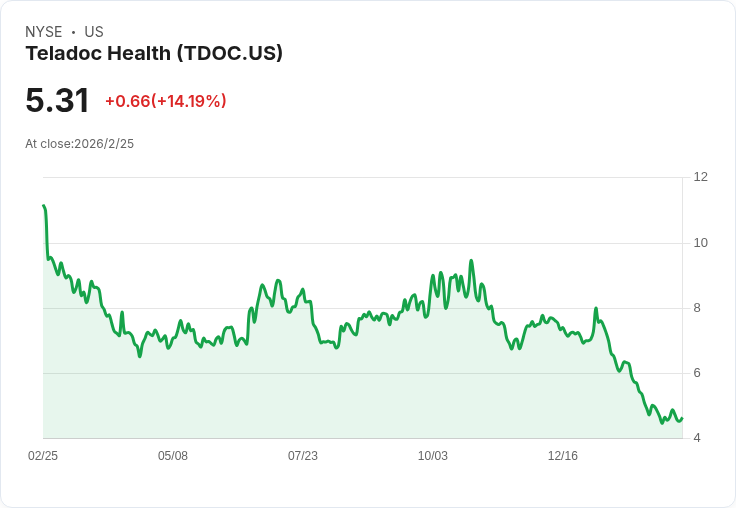Click the 8 price axis label
The height and width of the screenshot is (508, 736).
pyautogui.click(x=697, y=308)
